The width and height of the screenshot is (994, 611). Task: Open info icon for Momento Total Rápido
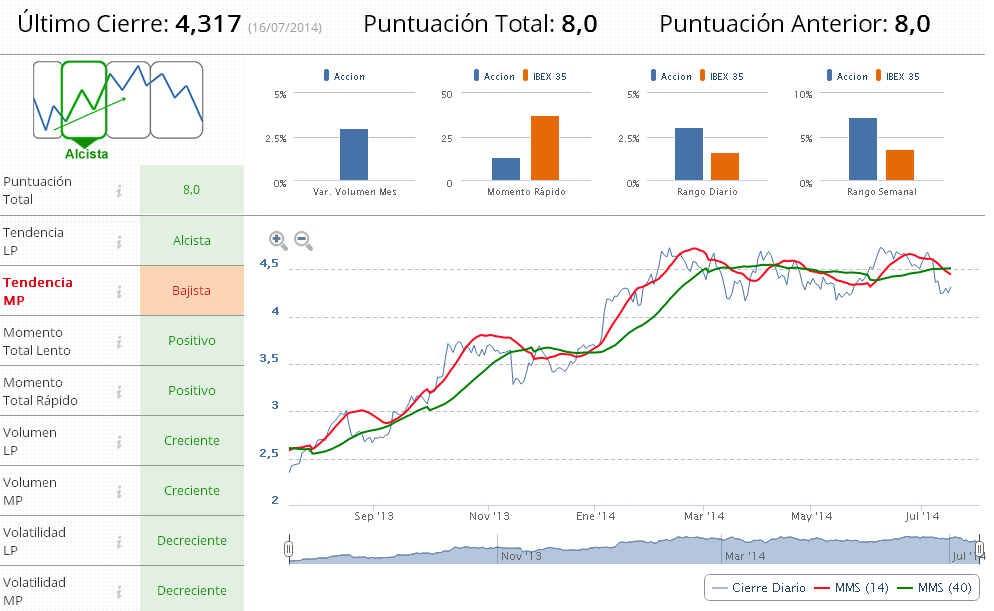tap(119, 392)
